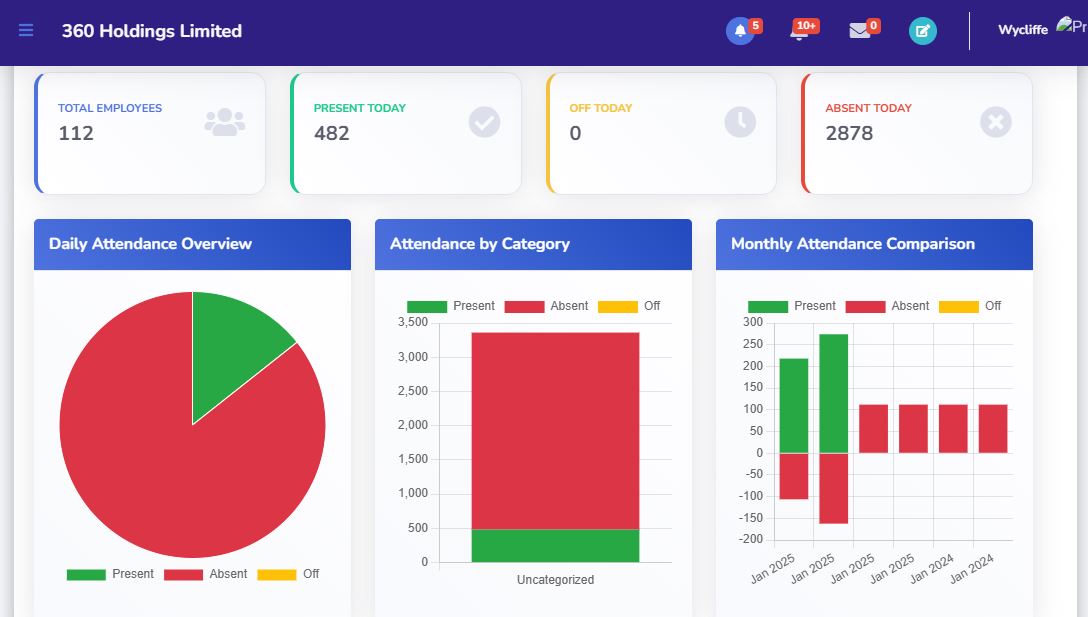This screenshot has width=1088, height=617.
Task: Open the notifications bell showing 5 alerts
Action: pyautogui.click(x=739, y=31)
